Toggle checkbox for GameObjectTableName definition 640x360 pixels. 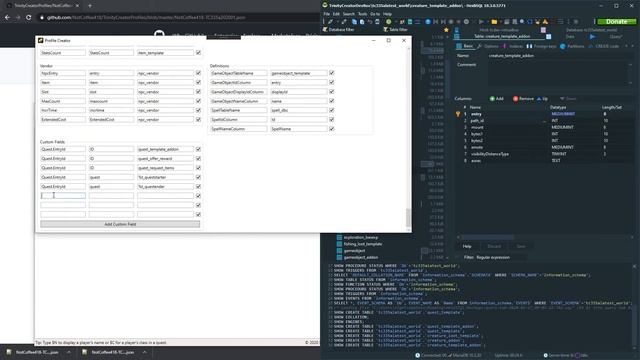(332, 73)
